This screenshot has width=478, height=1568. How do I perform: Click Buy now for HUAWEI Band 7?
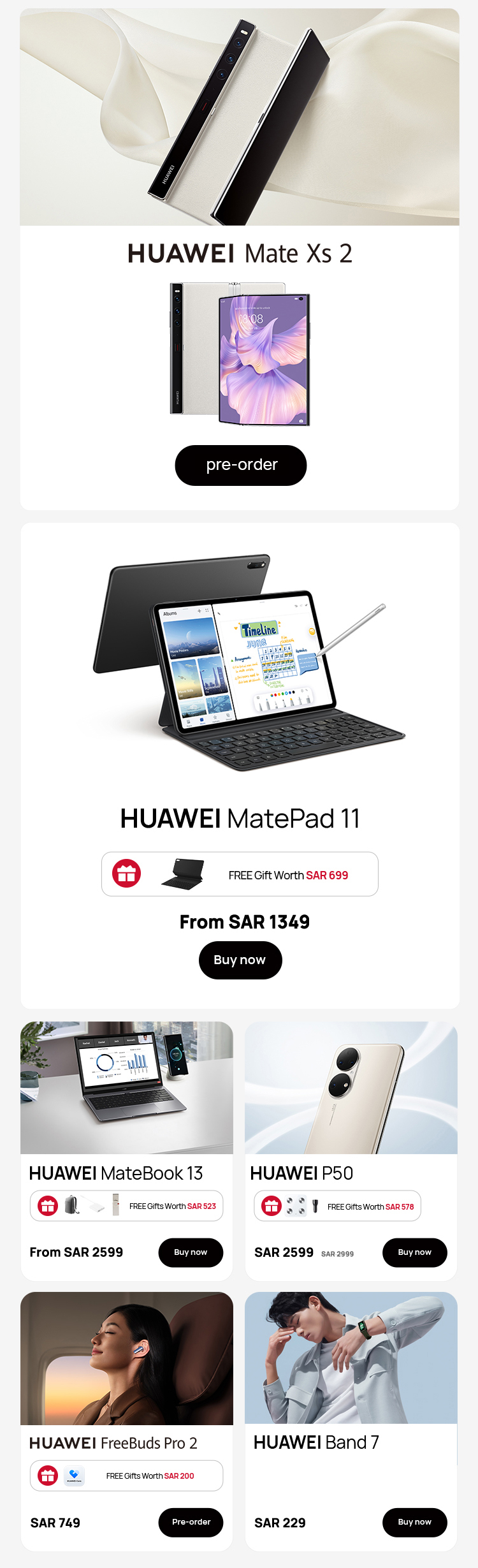(x=414, y=1522)
